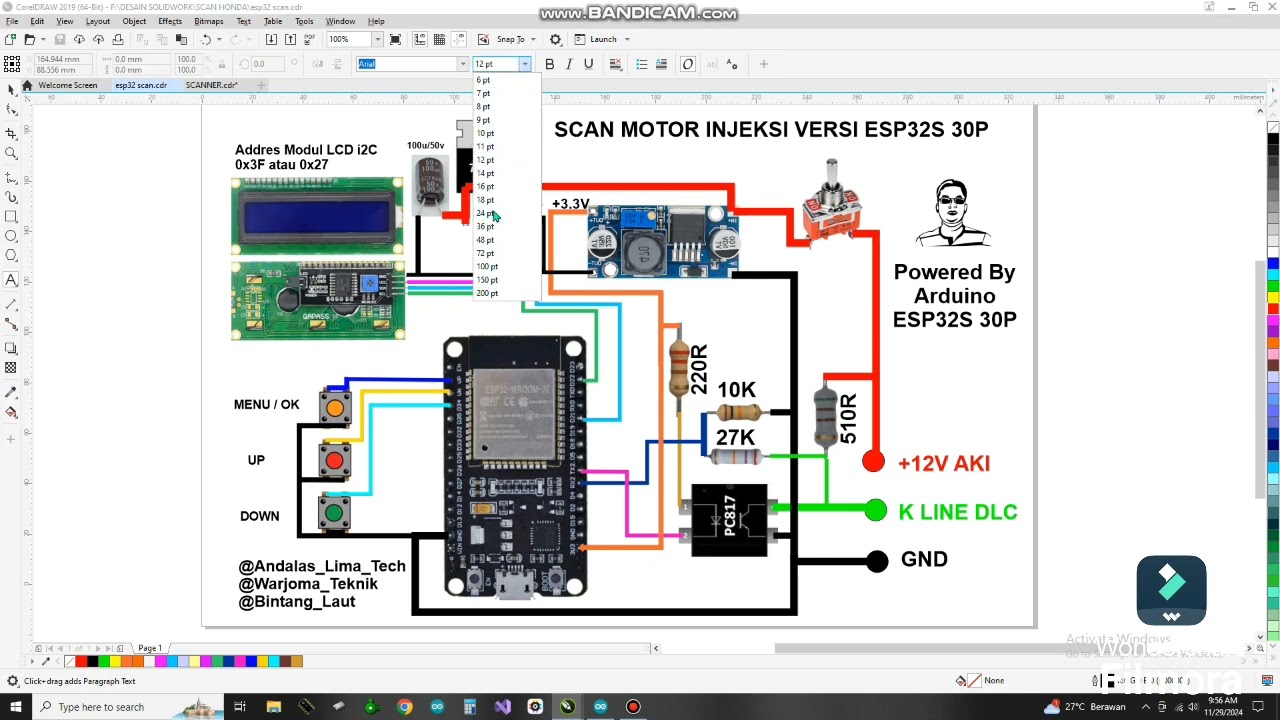Expand the Undo history arrow

[218, 39]
